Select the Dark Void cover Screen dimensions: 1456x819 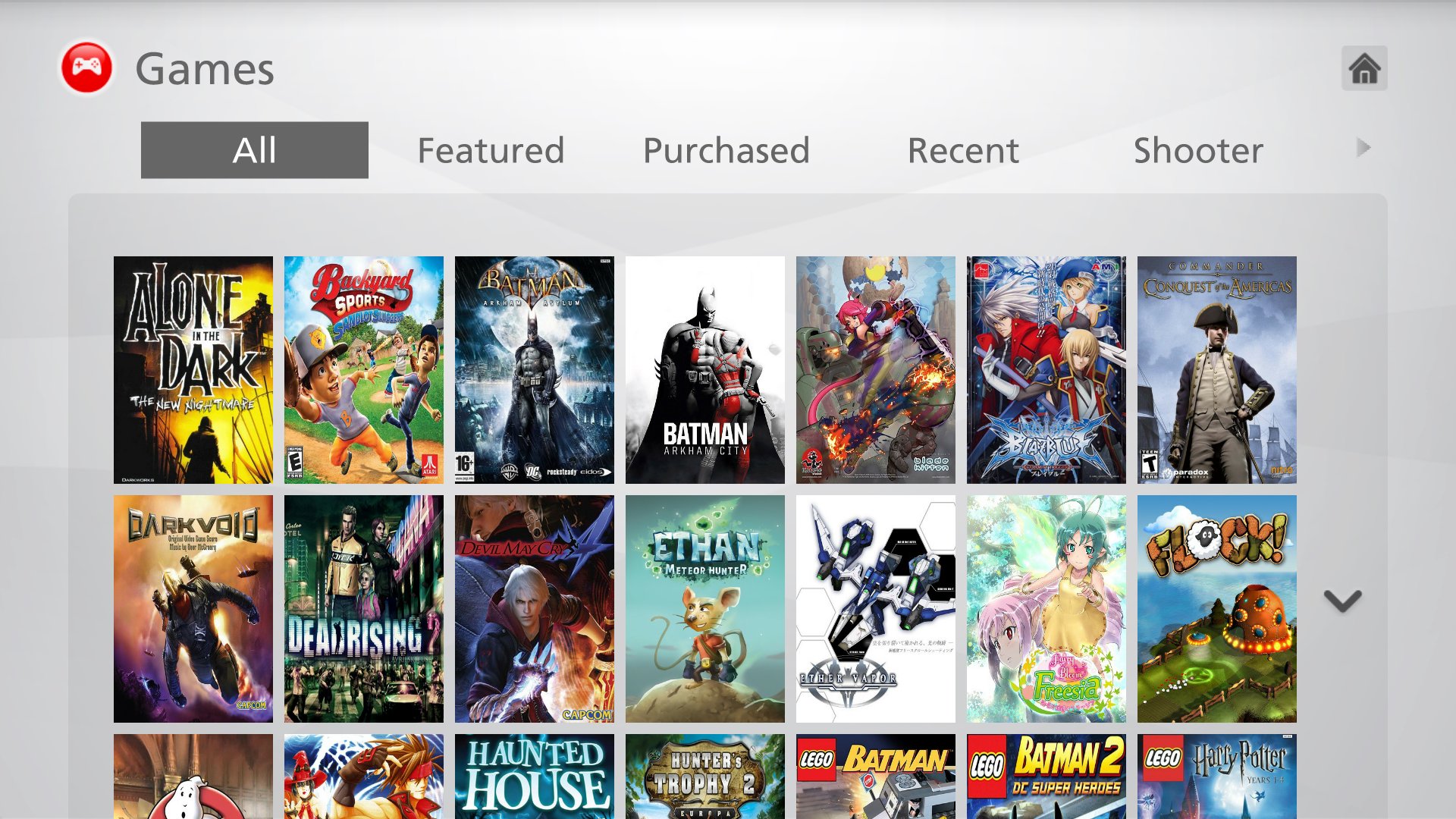(193, 609)
